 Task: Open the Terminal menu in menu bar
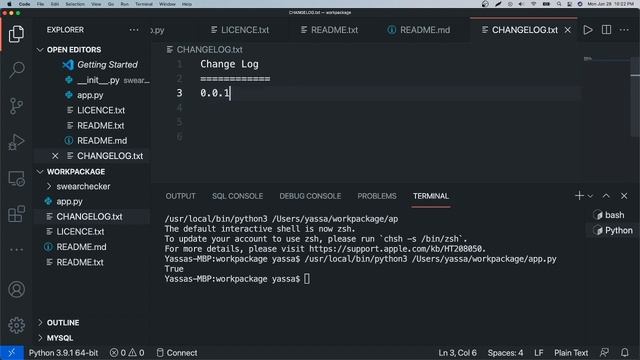144,4
